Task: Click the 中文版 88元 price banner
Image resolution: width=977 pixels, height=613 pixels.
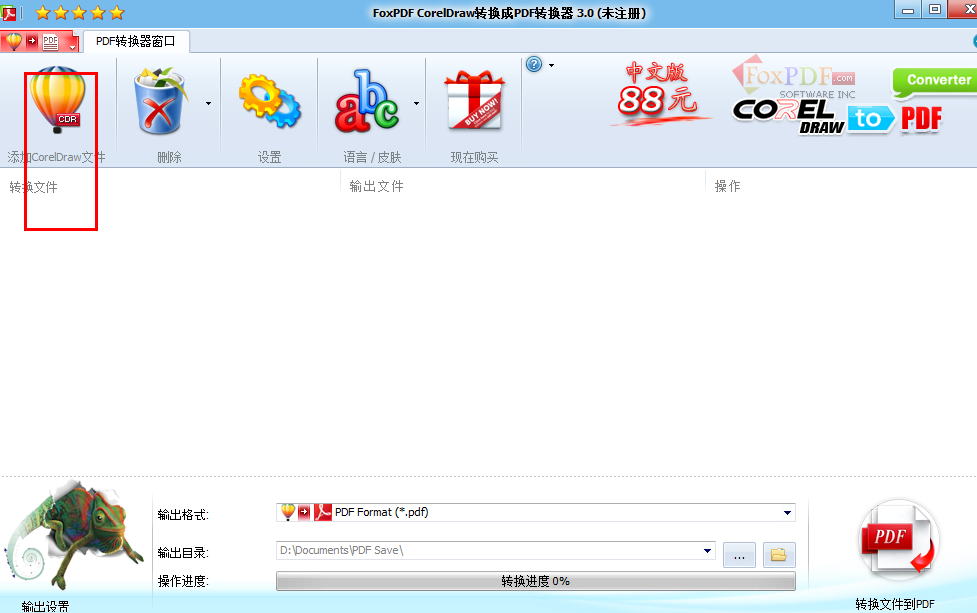Action: (659, 93)
